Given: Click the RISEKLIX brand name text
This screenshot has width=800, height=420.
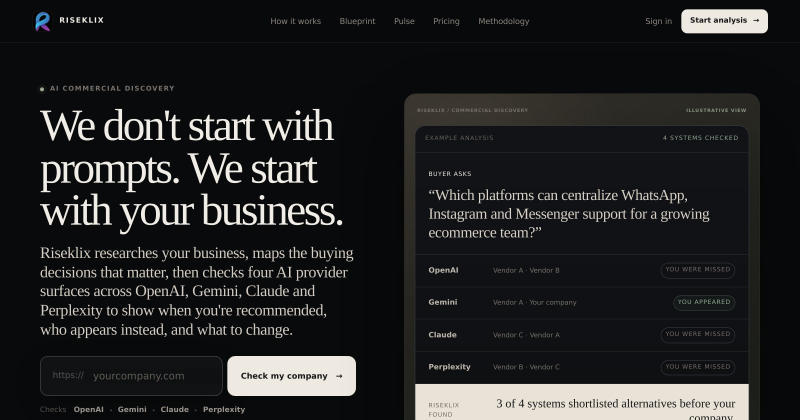Looking at the screenshot, I should click(82, 20).
